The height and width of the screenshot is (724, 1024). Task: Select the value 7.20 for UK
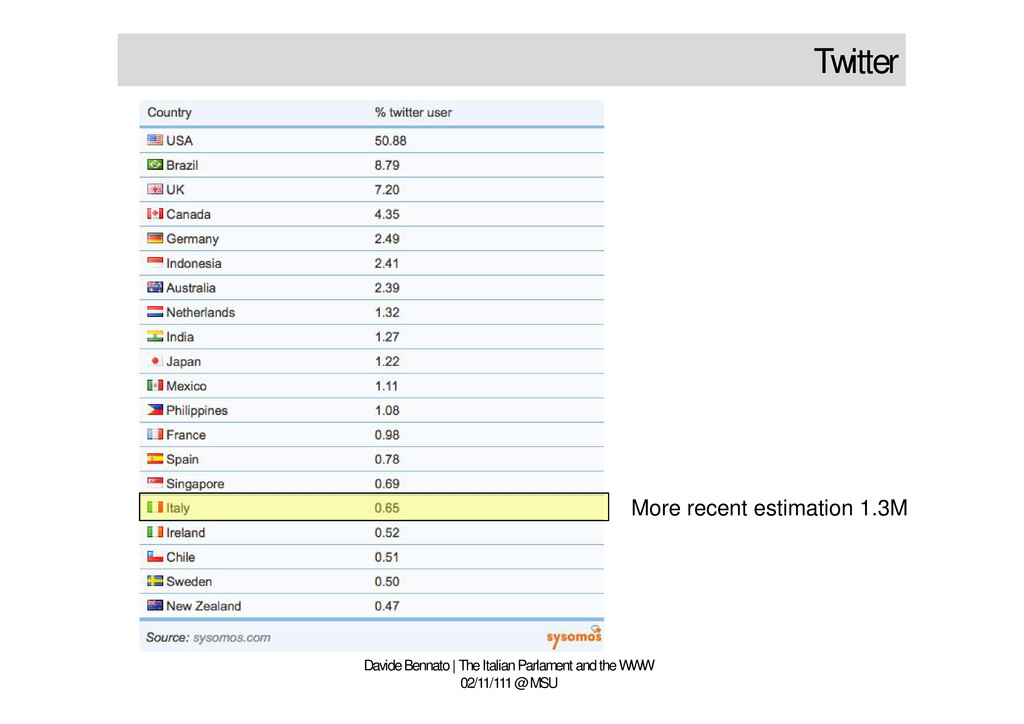pos(387,189)
